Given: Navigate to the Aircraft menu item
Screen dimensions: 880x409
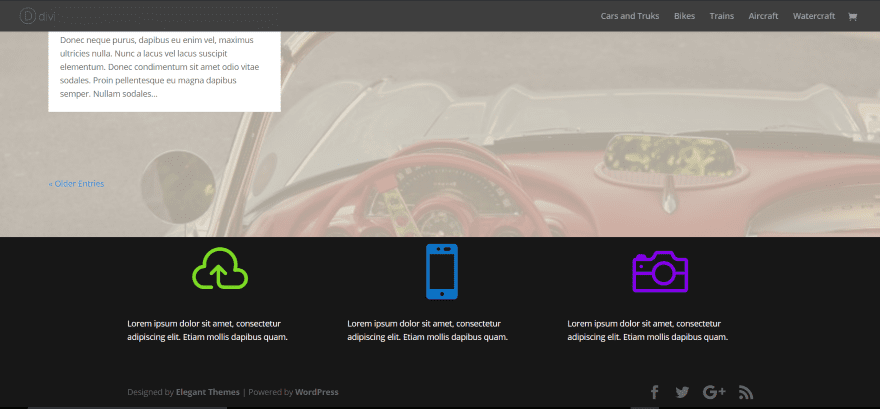Looking at the screenshot, I should [763, 16].
